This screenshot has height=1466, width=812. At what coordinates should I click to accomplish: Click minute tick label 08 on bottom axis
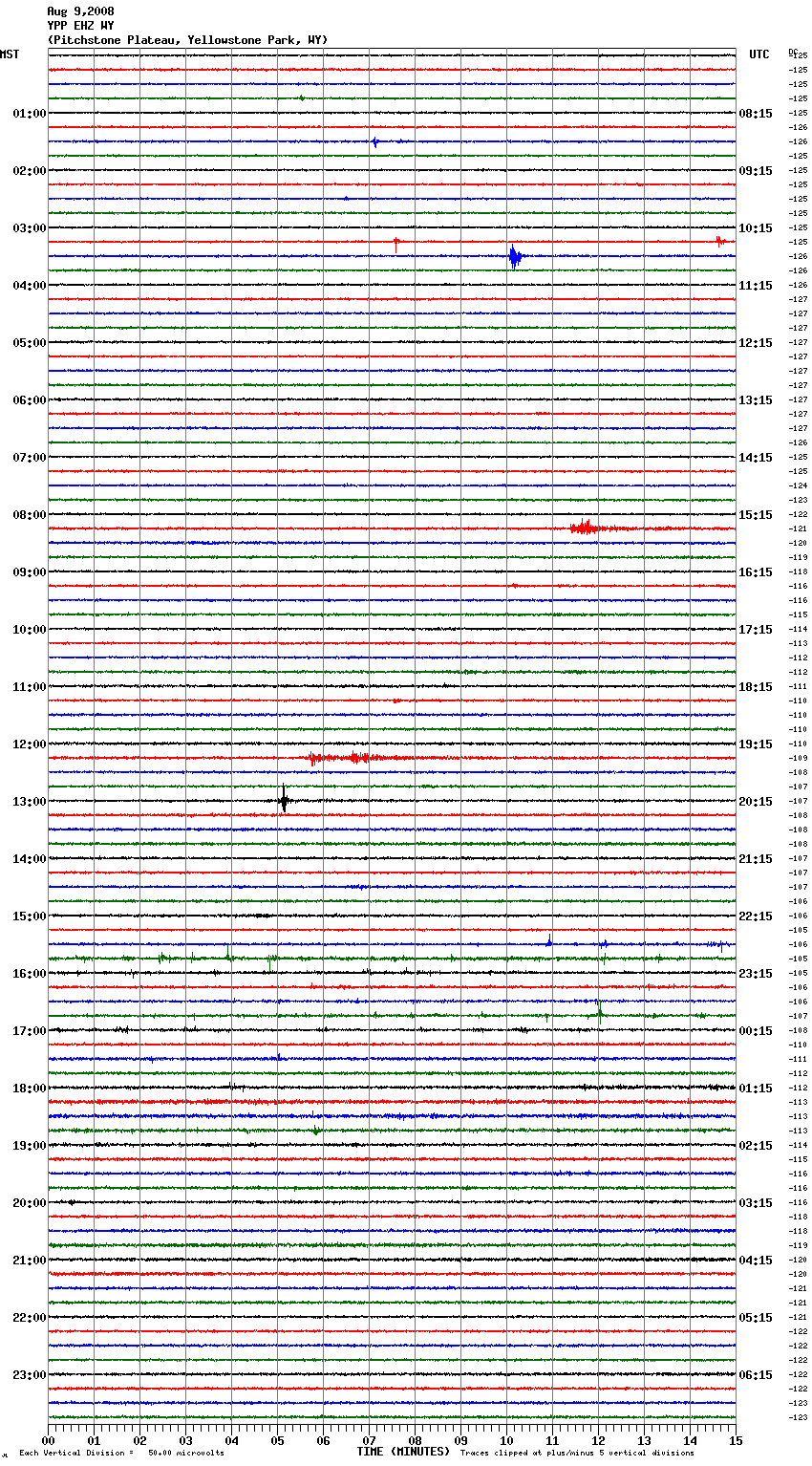(415, 1440)
